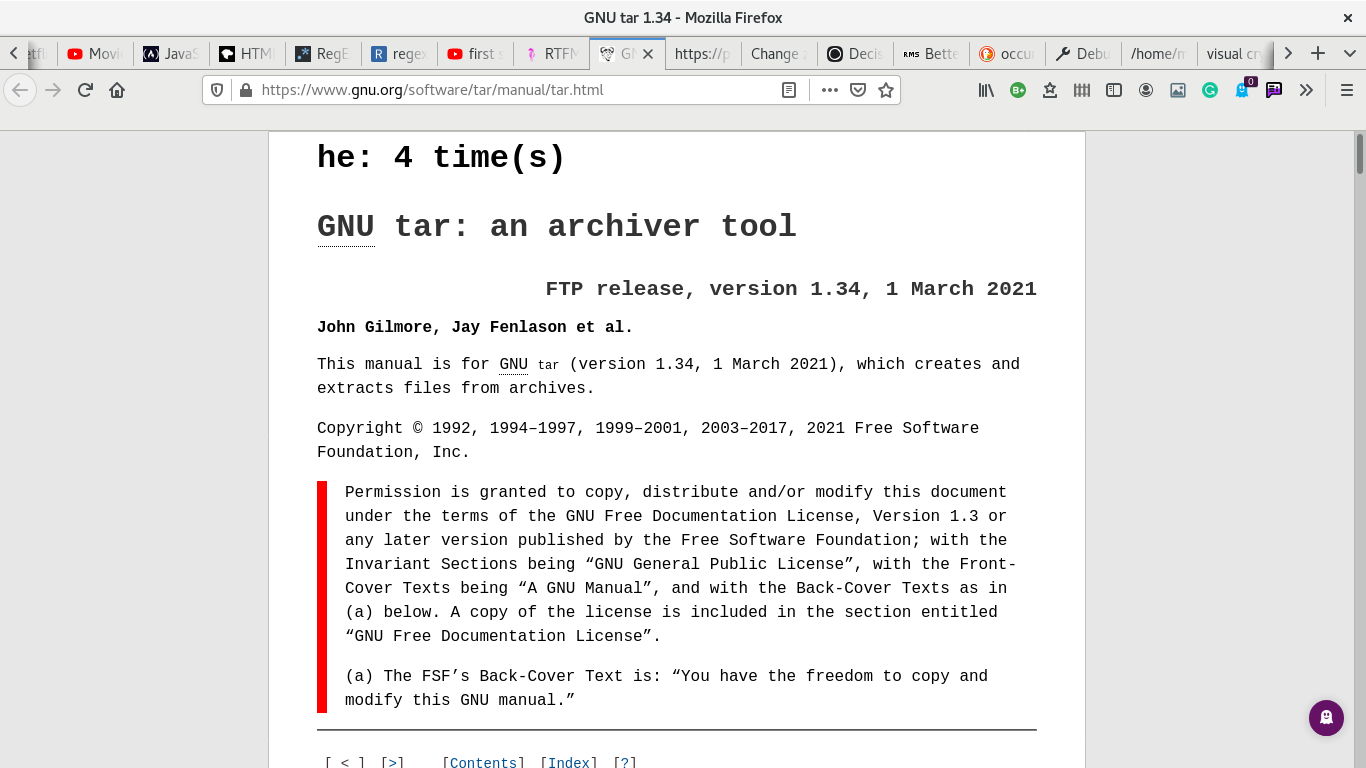1366x768 pixels.
Task: Switch to the Debu wrench tab
Action: (1083, 54)
